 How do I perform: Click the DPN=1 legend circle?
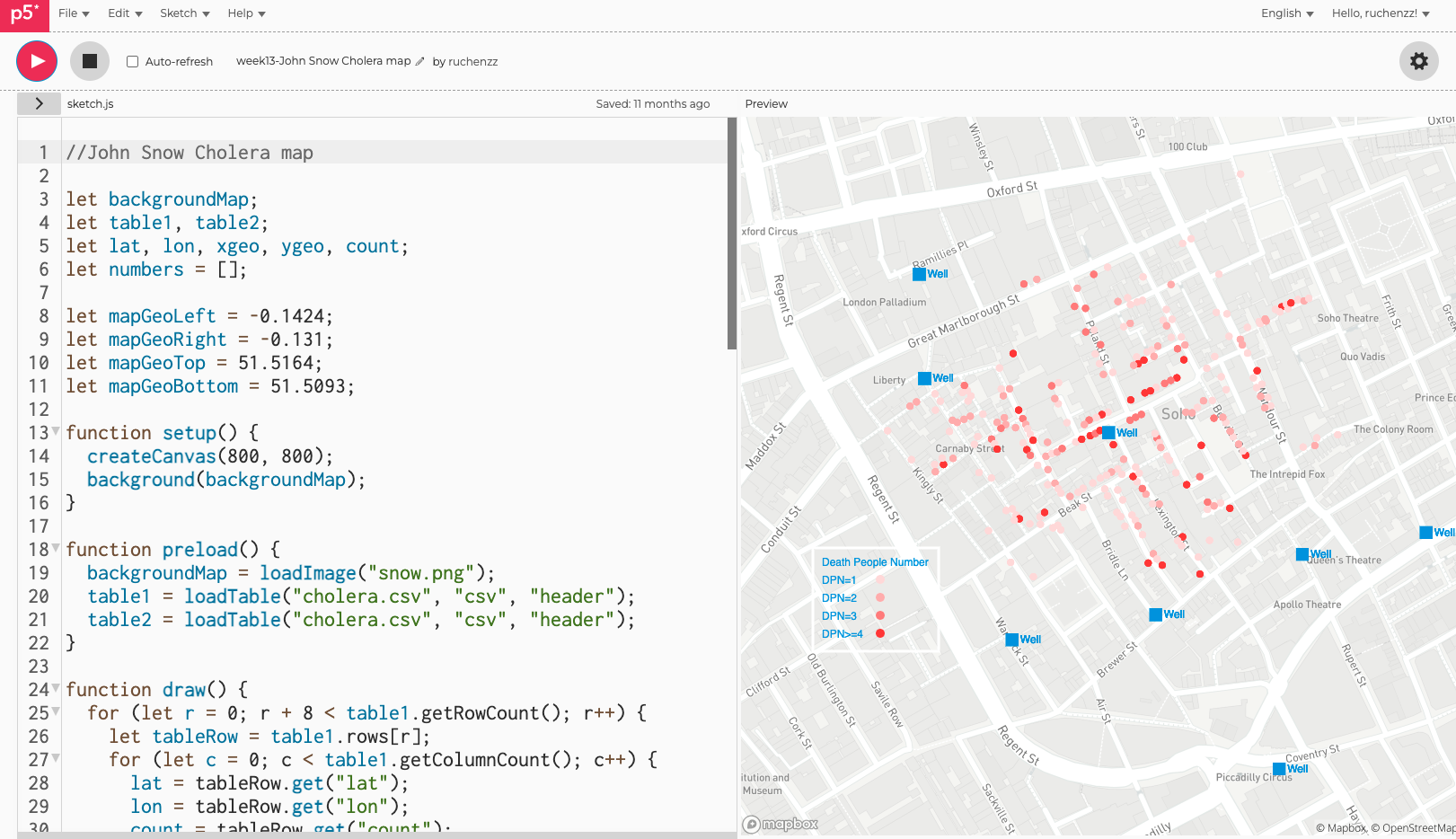pos(880,579)
